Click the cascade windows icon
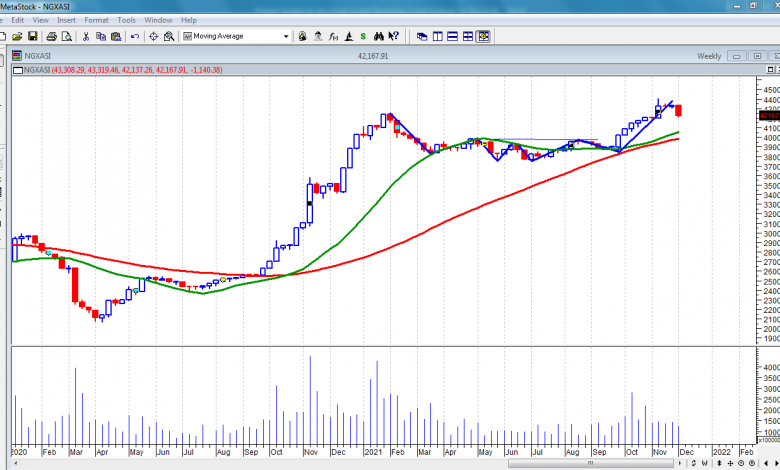 pyautogui.click(x=421, y=36)
